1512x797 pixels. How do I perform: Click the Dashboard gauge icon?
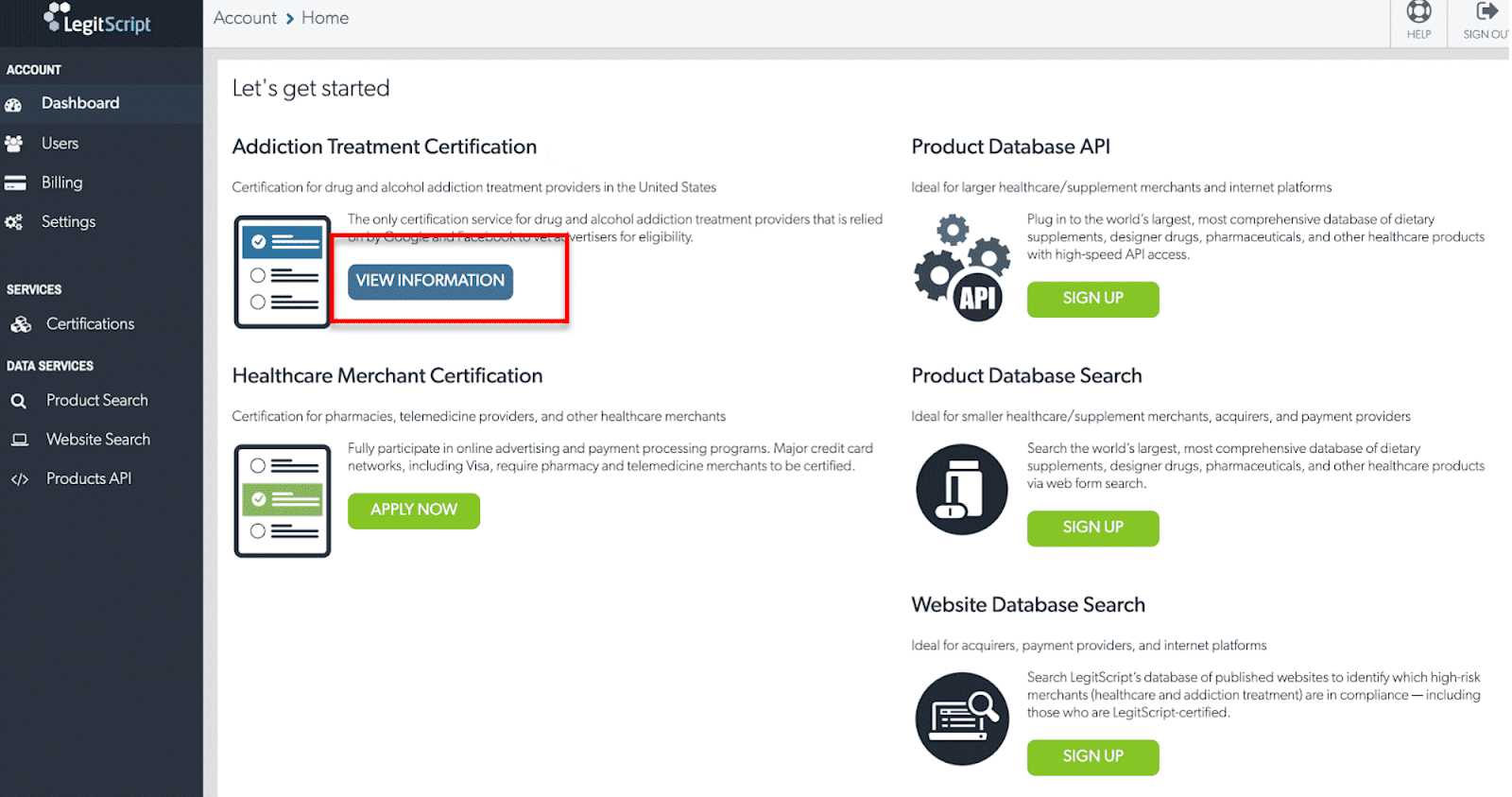[13, 105]
